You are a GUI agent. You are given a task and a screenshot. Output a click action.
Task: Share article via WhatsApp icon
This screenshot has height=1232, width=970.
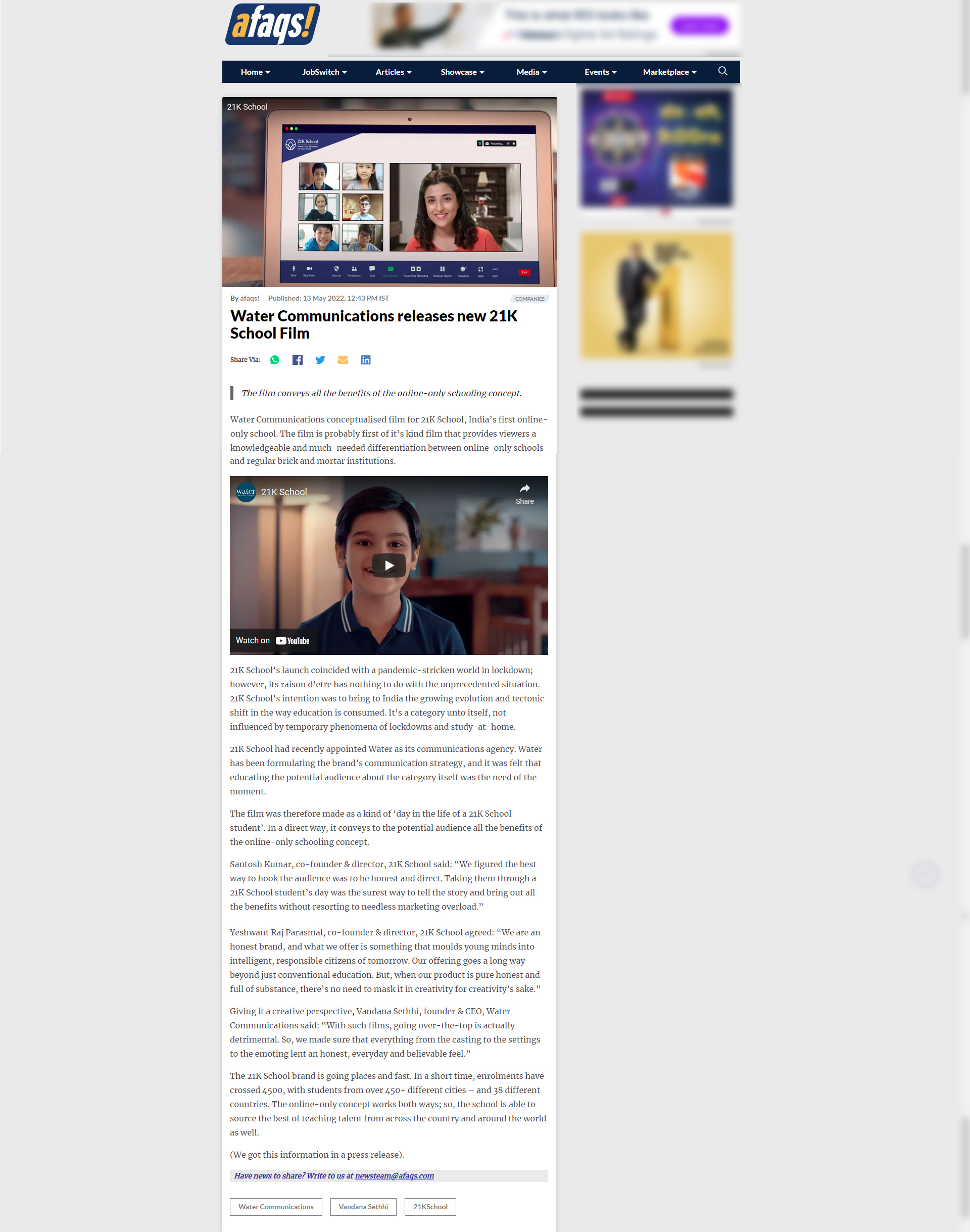tap(275, 360)
